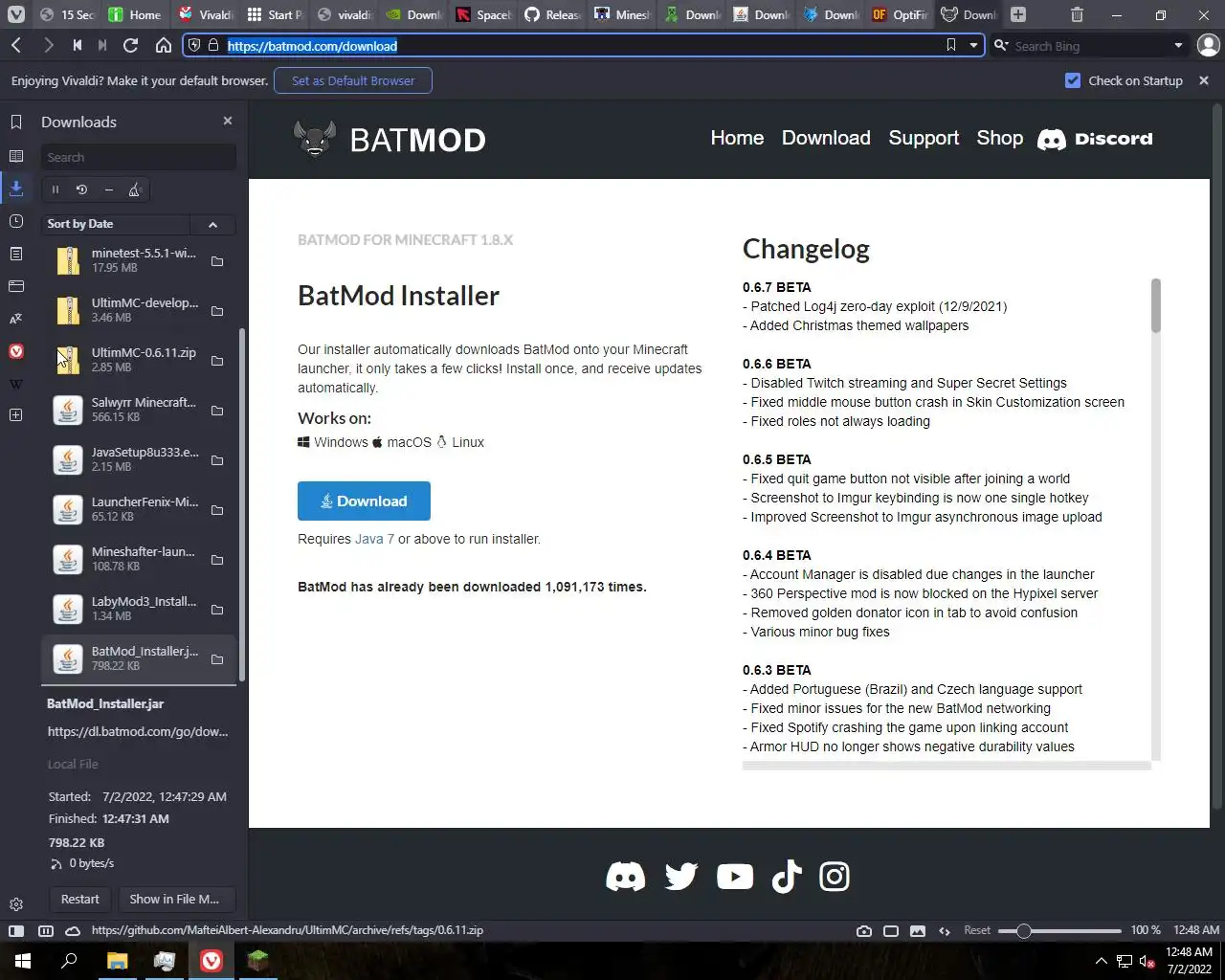Open File Explorer from the taskbar
The image size is (1225, 980).
pos(117,961)
